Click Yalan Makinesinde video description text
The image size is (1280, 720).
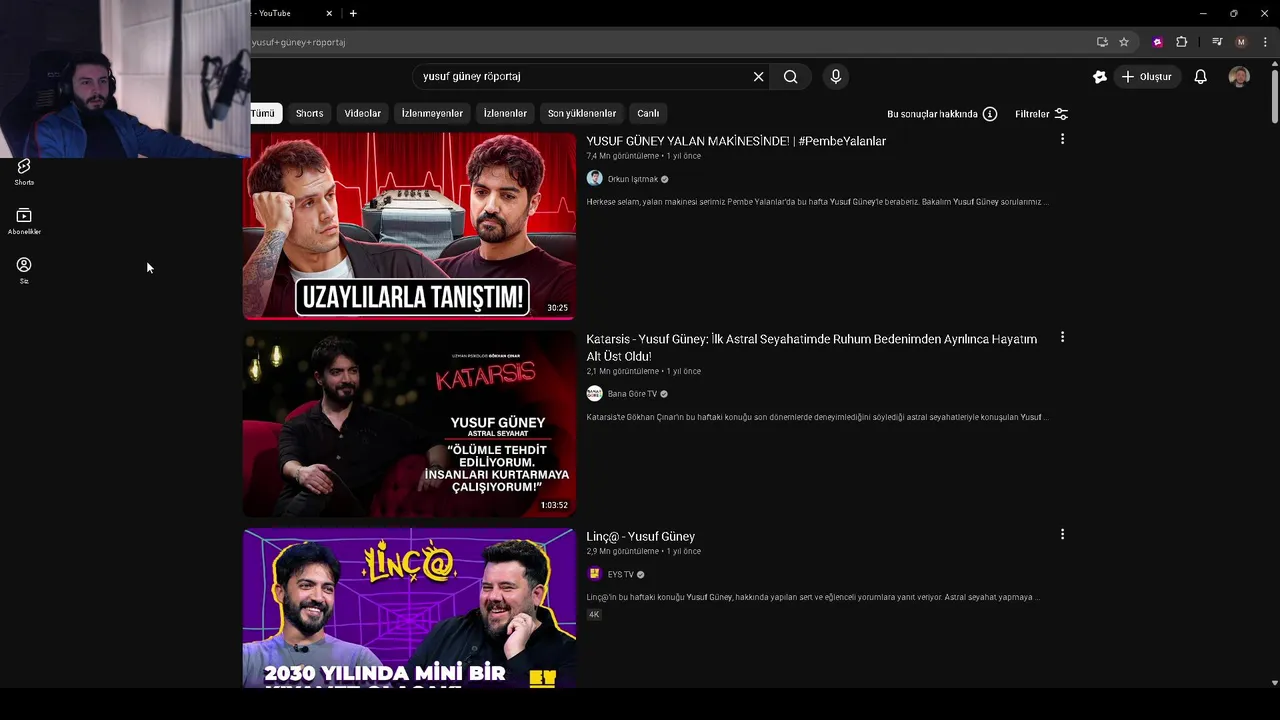point(817,202)
